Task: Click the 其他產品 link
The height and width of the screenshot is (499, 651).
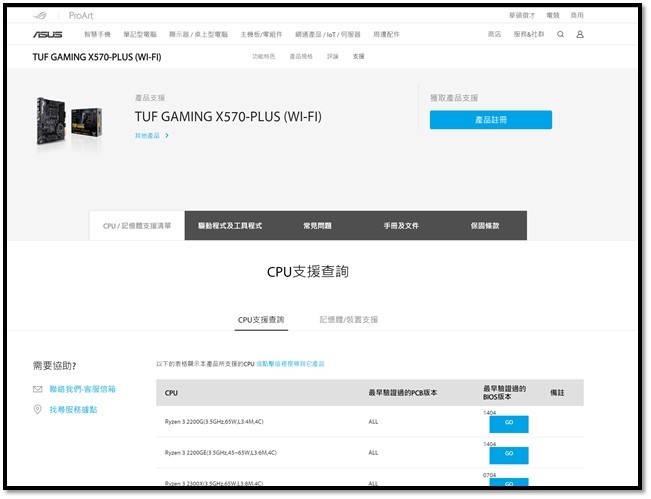Action: click(x=147, y=135)
